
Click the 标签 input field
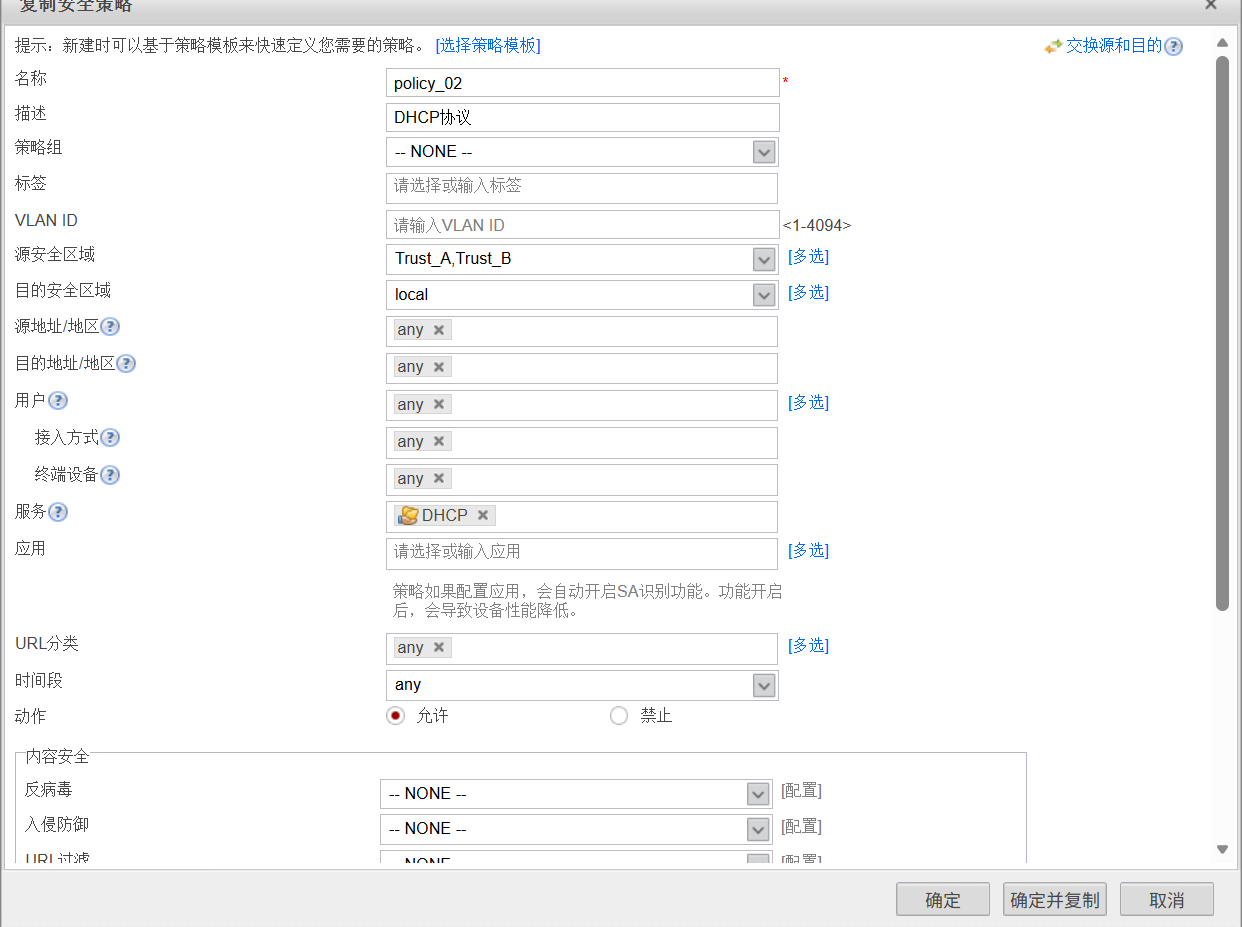(x=582, y=188)
